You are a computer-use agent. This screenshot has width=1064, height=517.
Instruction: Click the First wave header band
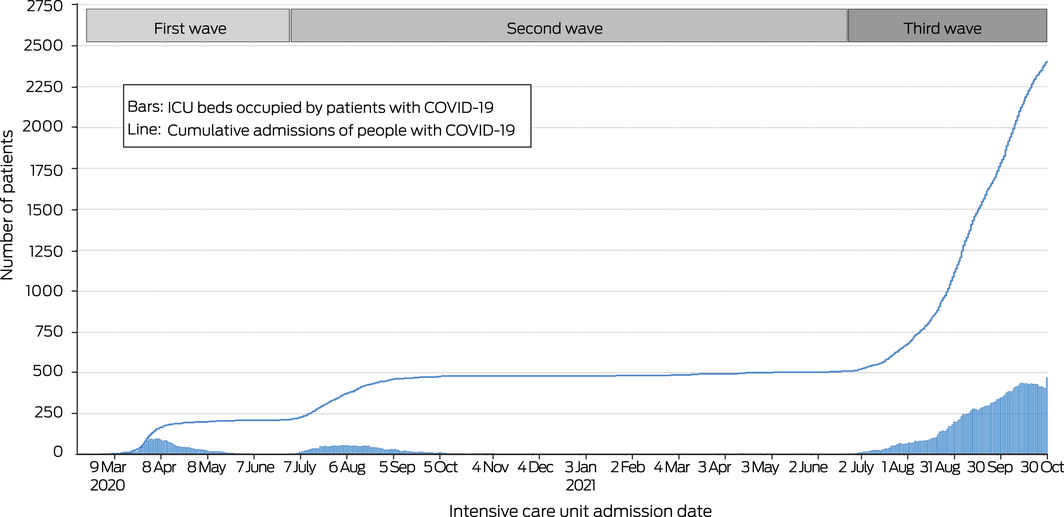(189, 28)
